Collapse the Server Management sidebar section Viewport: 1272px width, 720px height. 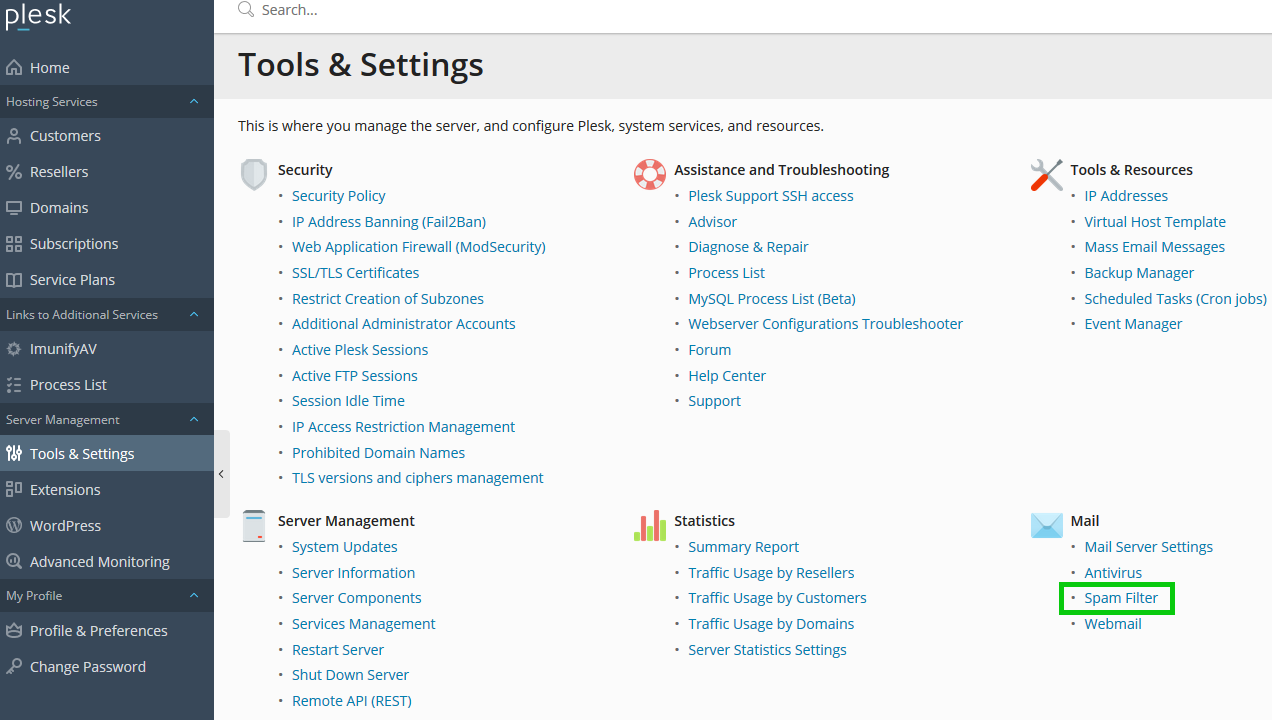tap(194, 420)
